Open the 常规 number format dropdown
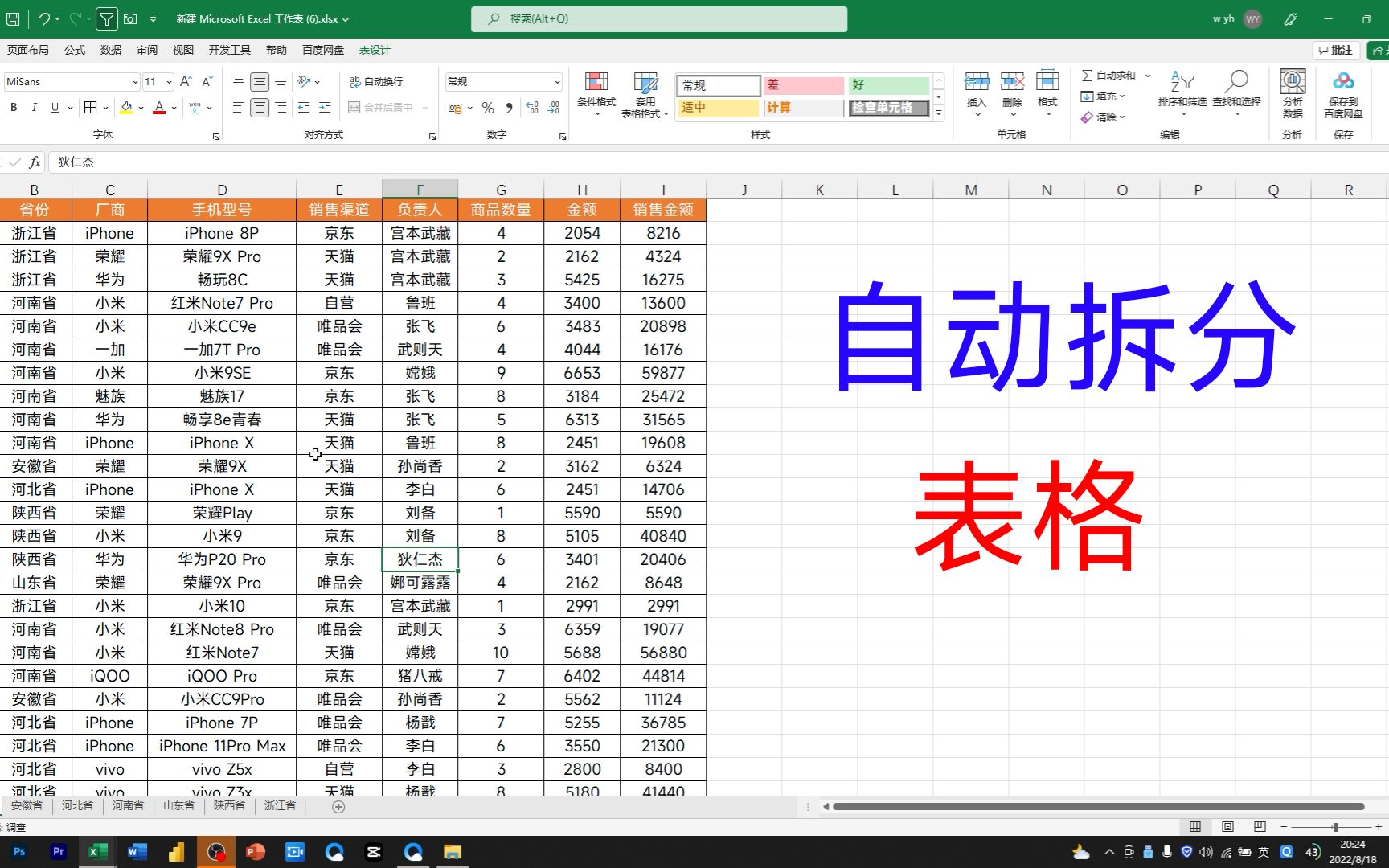This screenshot has height=868, width=1389. point(557,82)
